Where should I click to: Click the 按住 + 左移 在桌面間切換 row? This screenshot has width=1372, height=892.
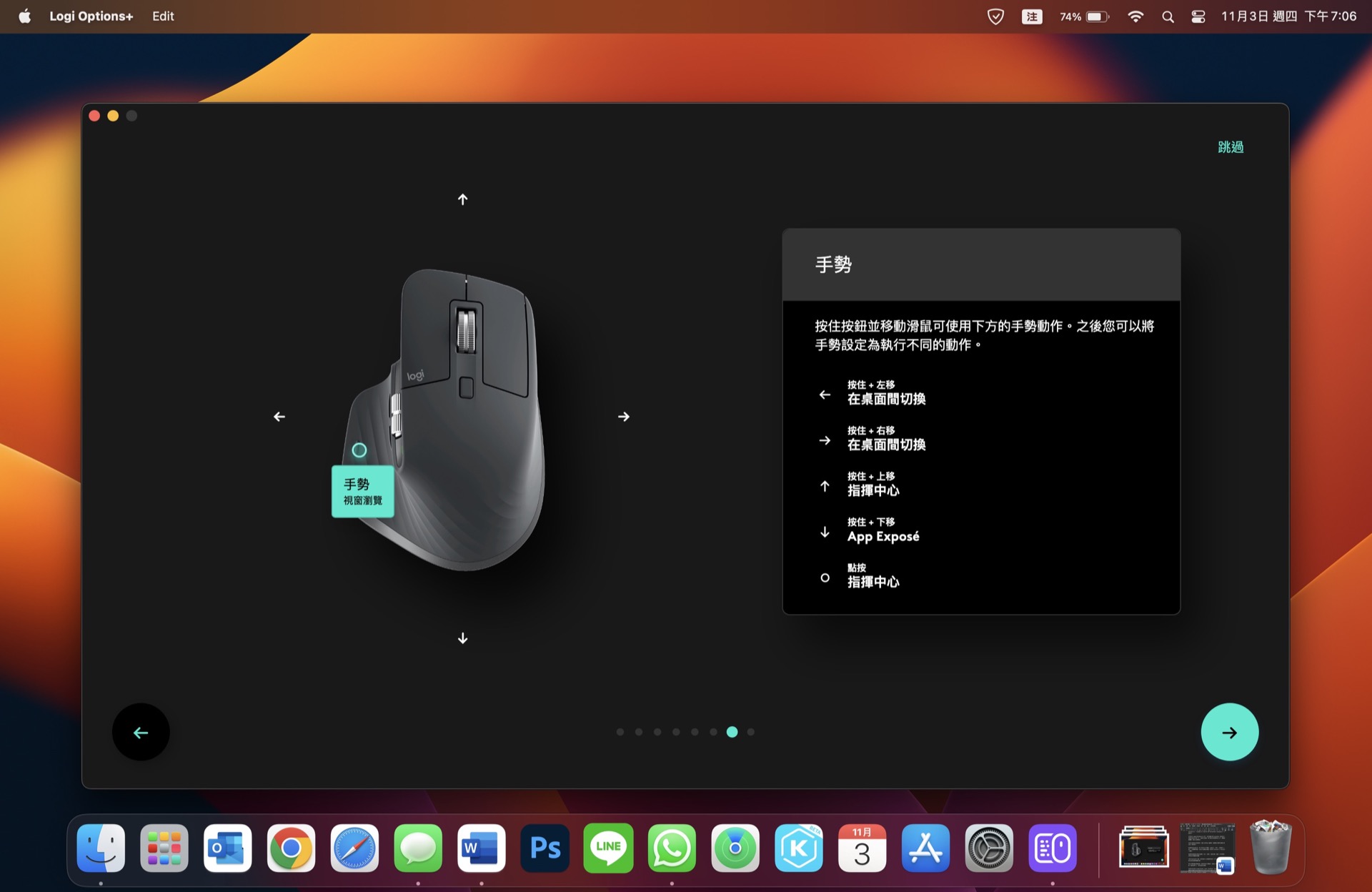pyautogui.click(x=873, y=393)
